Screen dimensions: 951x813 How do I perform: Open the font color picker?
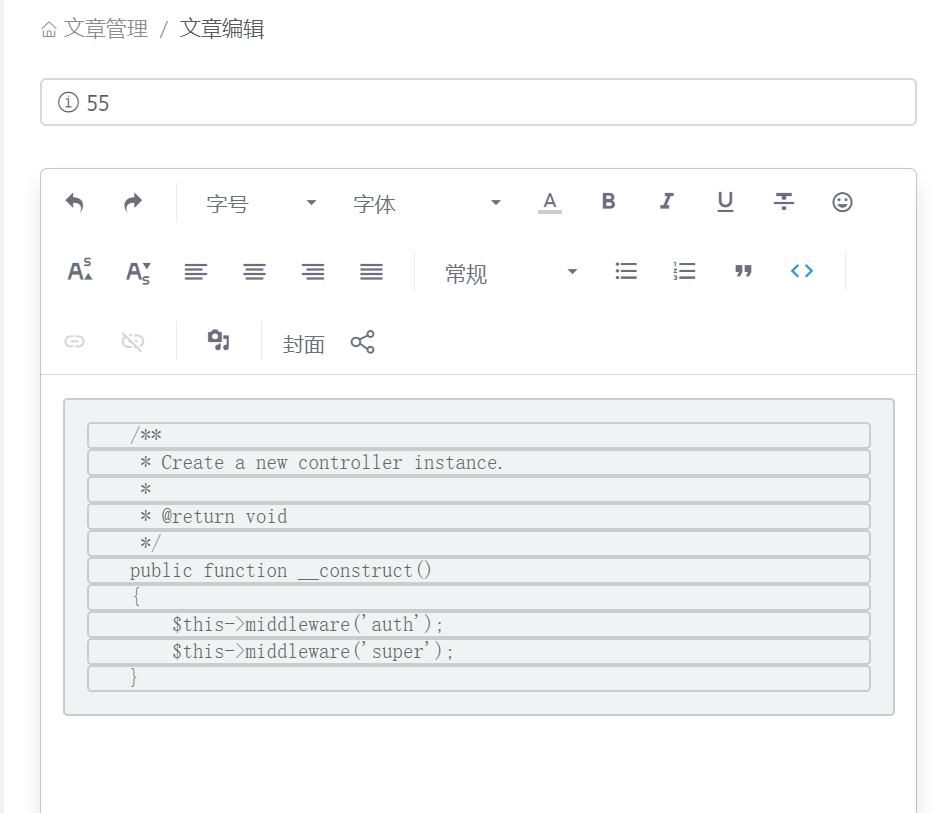tap(549, 202)
